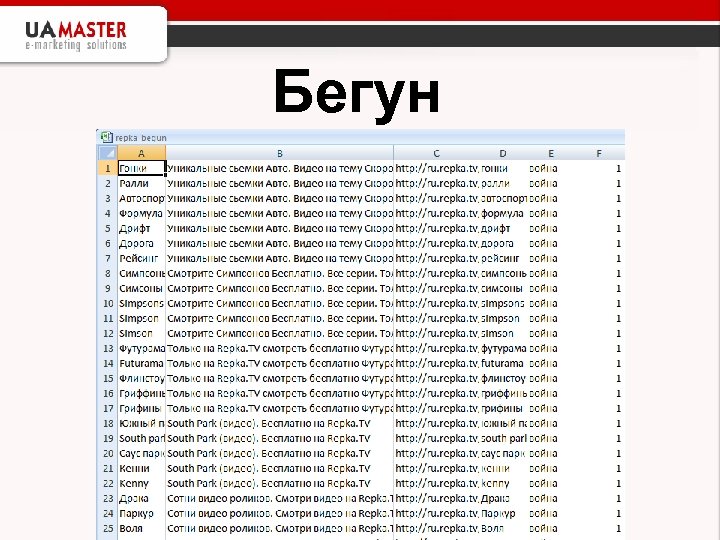Click cell E12 containing война
720x540 pixels.
pyautogui.click(x=551, y=333)
